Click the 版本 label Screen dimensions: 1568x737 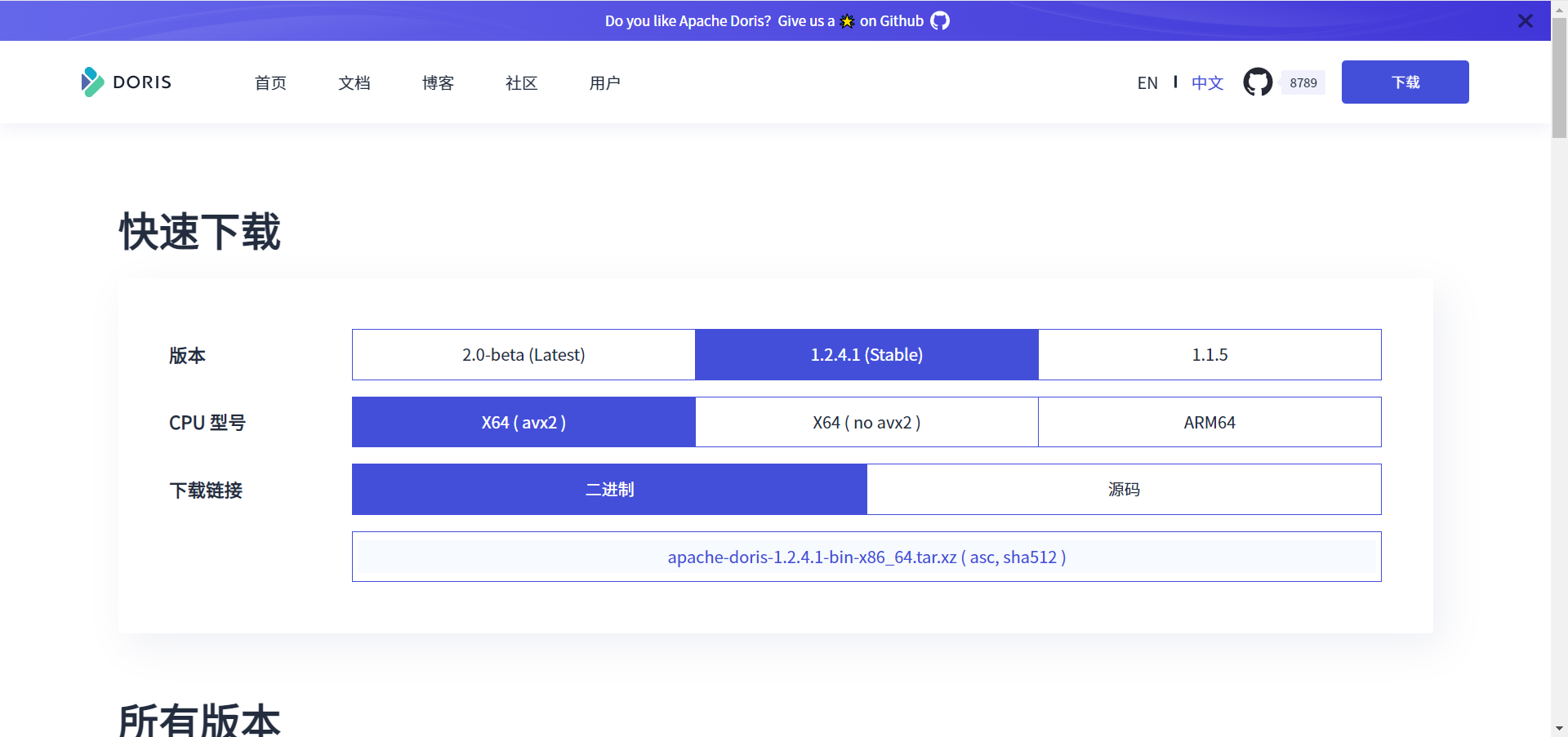coord(187,355)
